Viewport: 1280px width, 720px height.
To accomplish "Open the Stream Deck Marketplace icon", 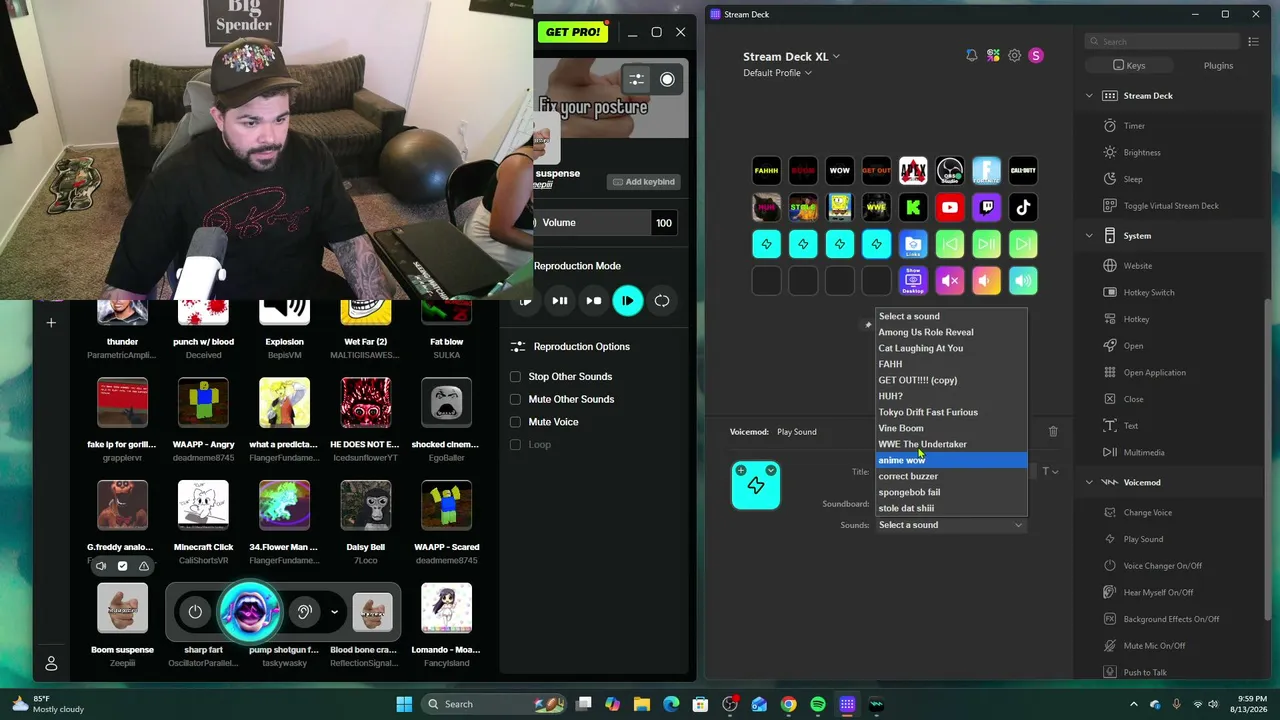I will click(993, 56).
